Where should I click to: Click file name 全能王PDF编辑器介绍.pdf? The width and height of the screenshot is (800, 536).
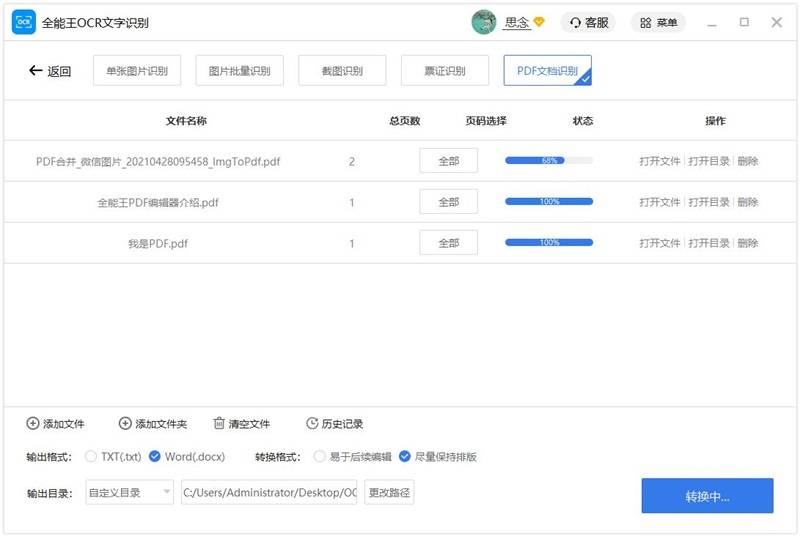[158, 202]
